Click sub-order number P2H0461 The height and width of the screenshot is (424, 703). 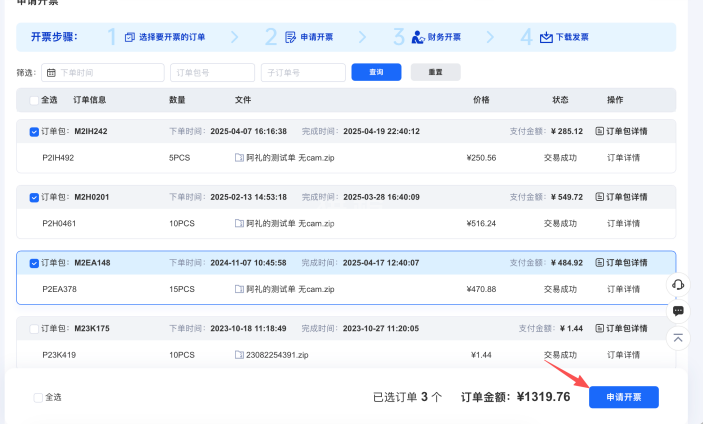(x=59, y=223)
